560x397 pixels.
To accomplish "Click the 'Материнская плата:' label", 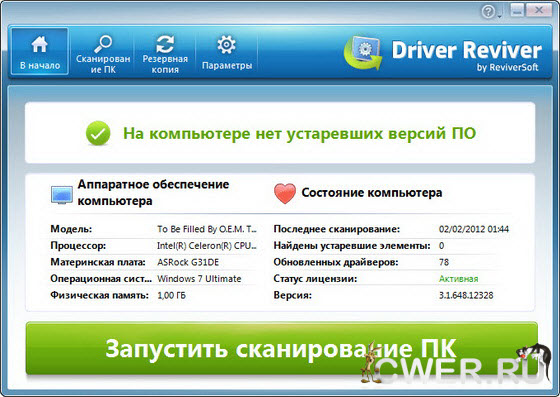I will 98,262.
